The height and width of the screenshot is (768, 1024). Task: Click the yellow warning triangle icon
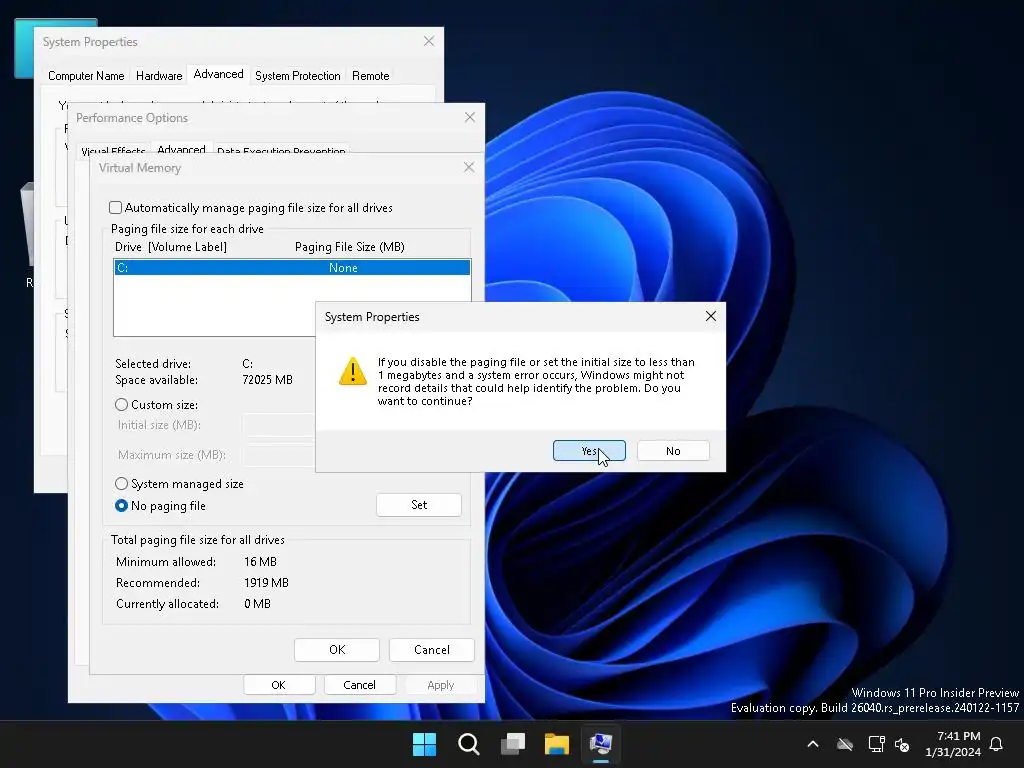tap(353, 371)
